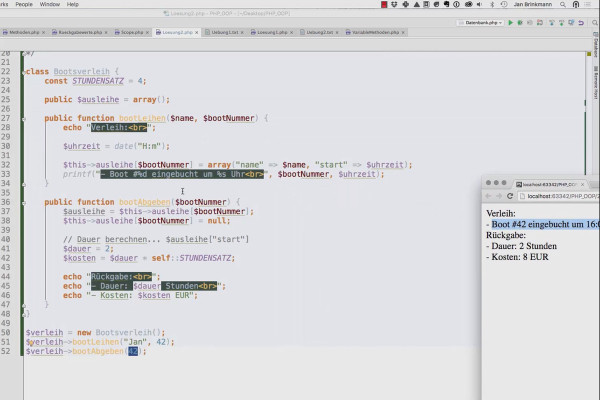The image size is (600, 400).
Task: Close the localhost browser tab
Action: pos(583,184)
